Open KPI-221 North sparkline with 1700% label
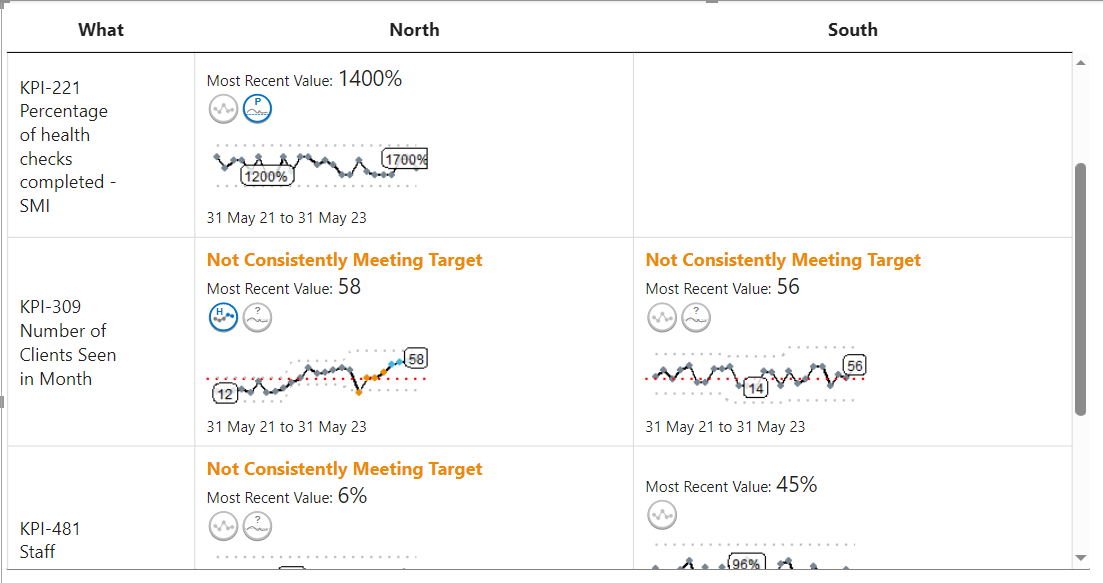The image size is (1103, 583). coord(320,167)
